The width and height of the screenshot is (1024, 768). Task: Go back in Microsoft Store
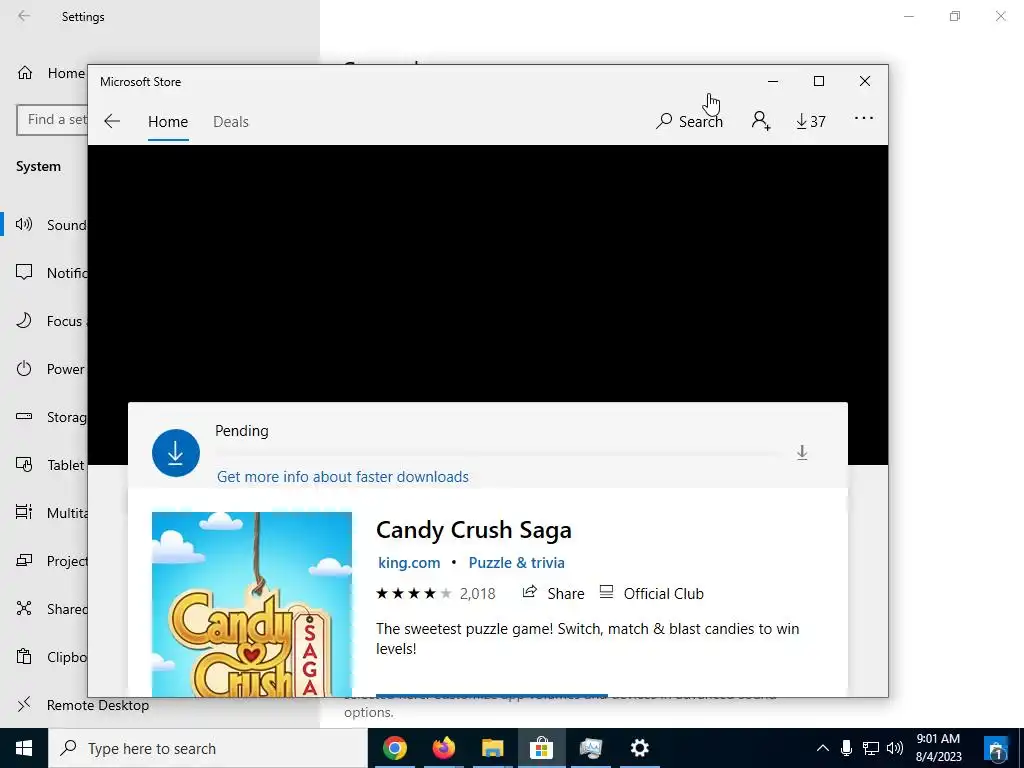112,121
